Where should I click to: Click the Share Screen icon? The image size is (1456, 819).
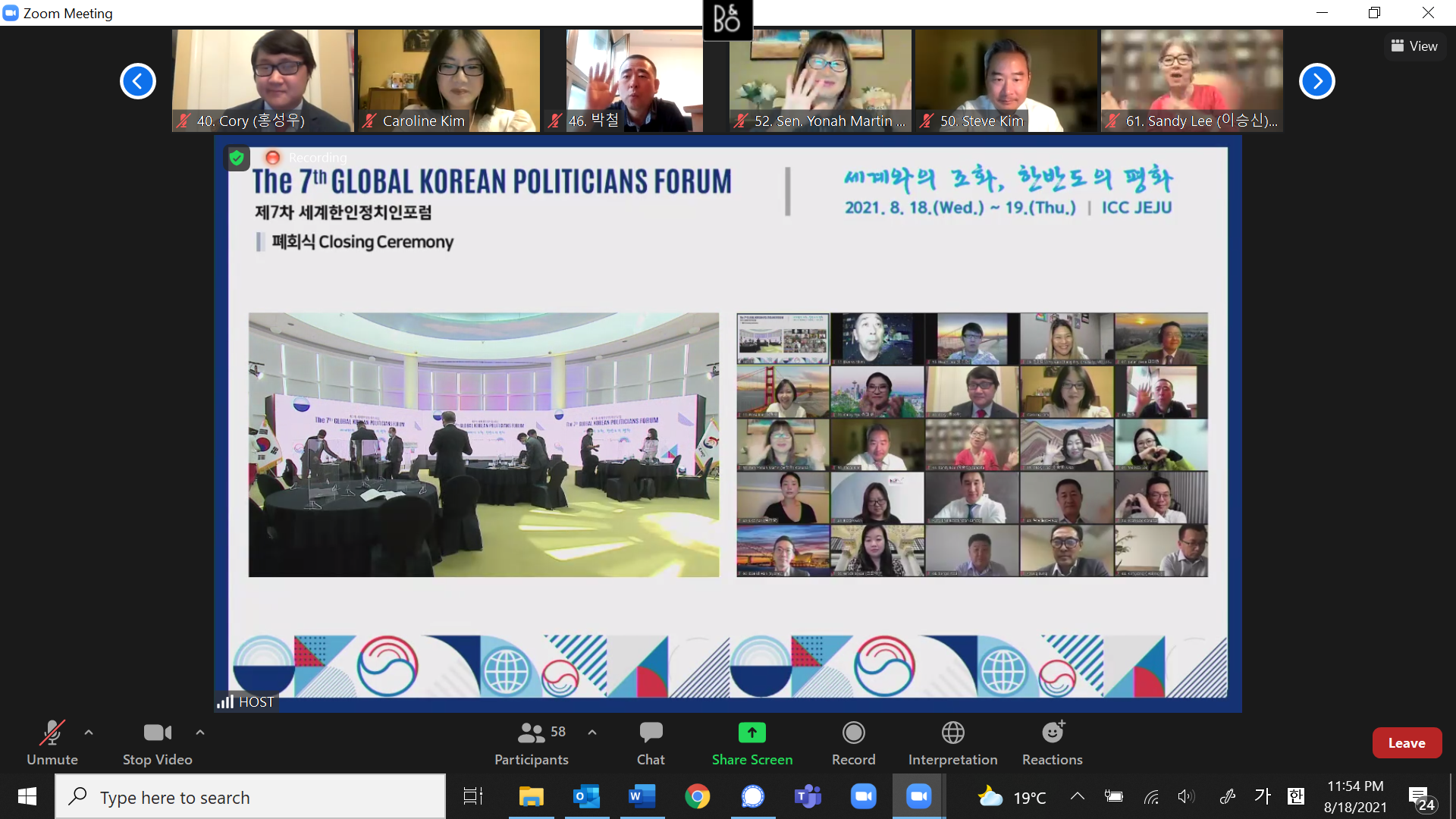pyautogui.click(x=752, y=733)
